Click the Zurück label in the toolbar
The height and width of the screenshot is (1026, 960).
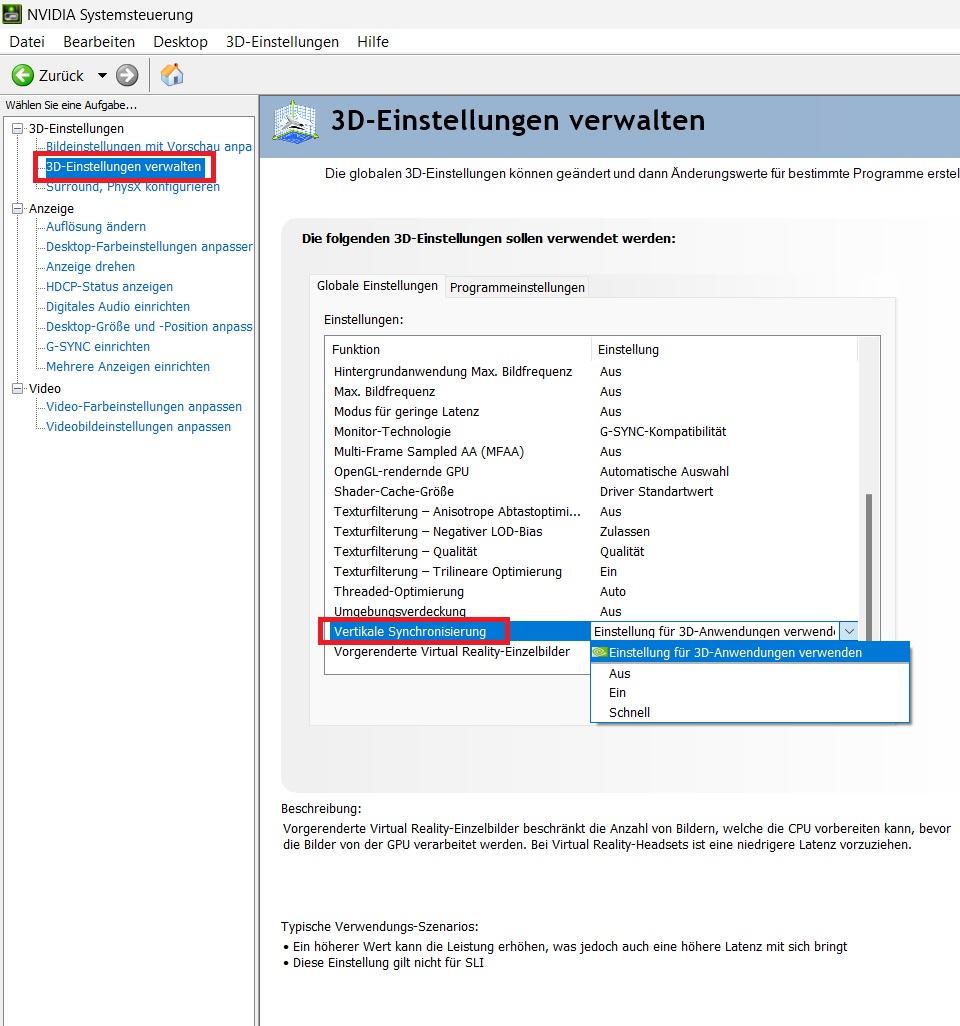tap(62, 75)
